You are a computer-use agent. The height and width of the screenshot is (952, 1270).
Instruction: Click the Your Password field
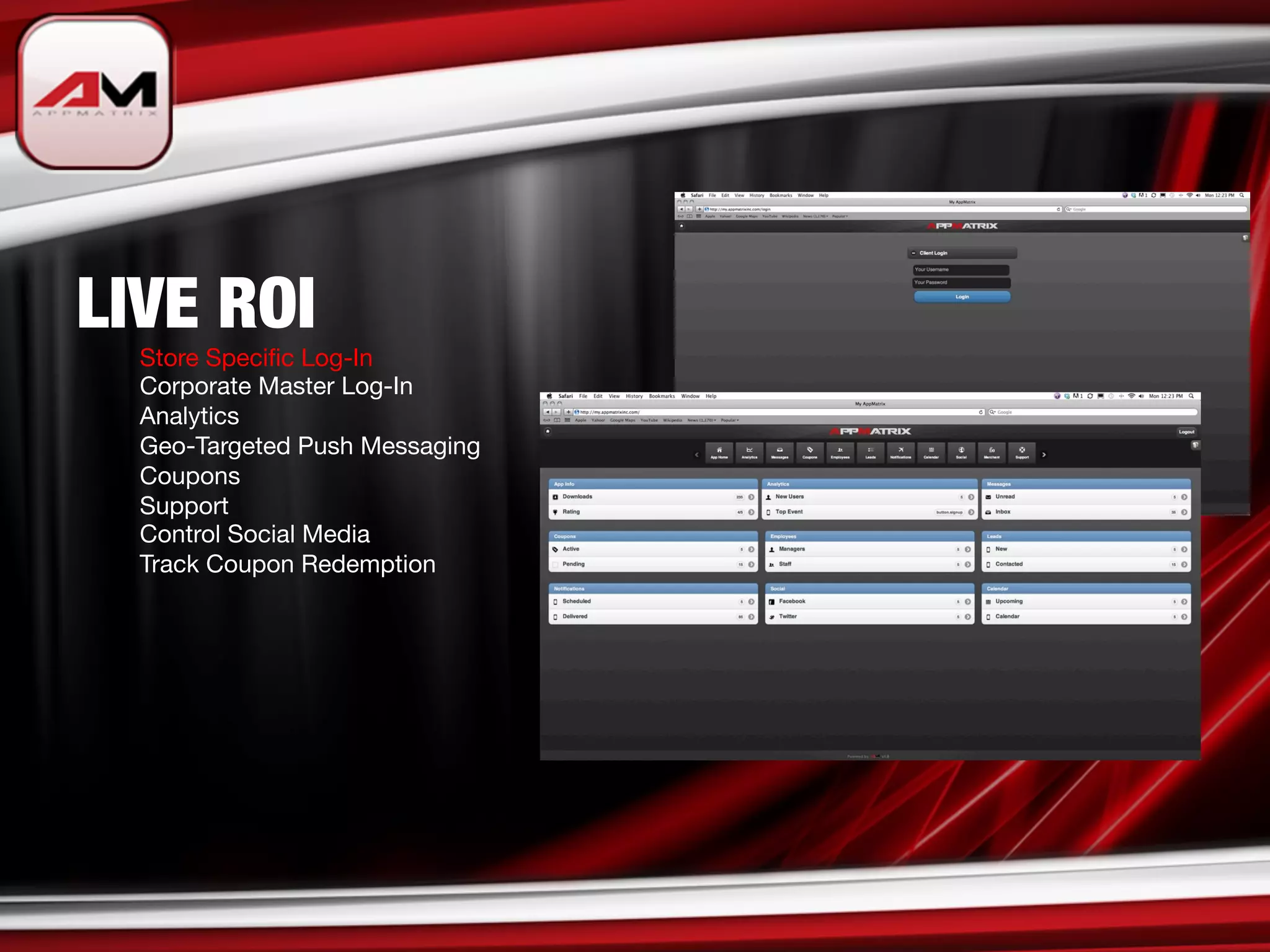point(961,283)
